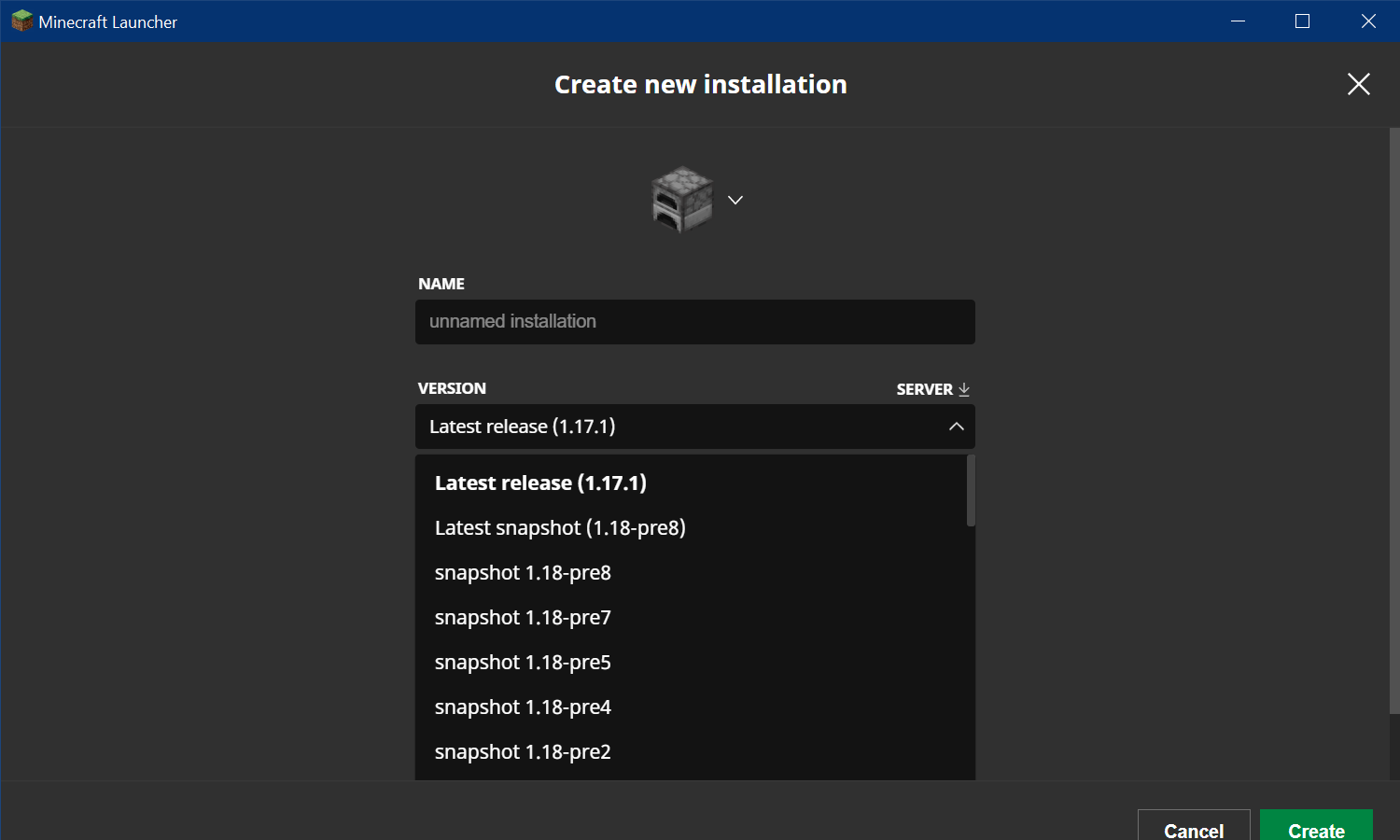Click the Cancel button
1400x840 pixels.
coord(1193,826)
